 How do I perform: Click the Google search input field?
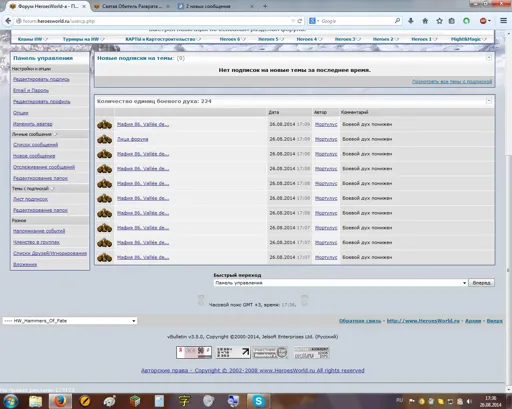click(x=357, y=21)
